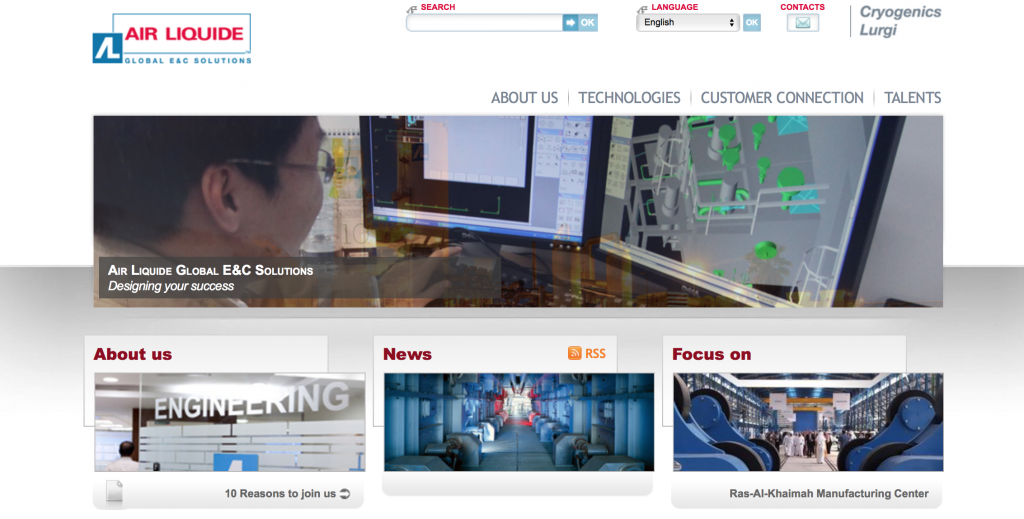Confirm language with the OK button

752,23
